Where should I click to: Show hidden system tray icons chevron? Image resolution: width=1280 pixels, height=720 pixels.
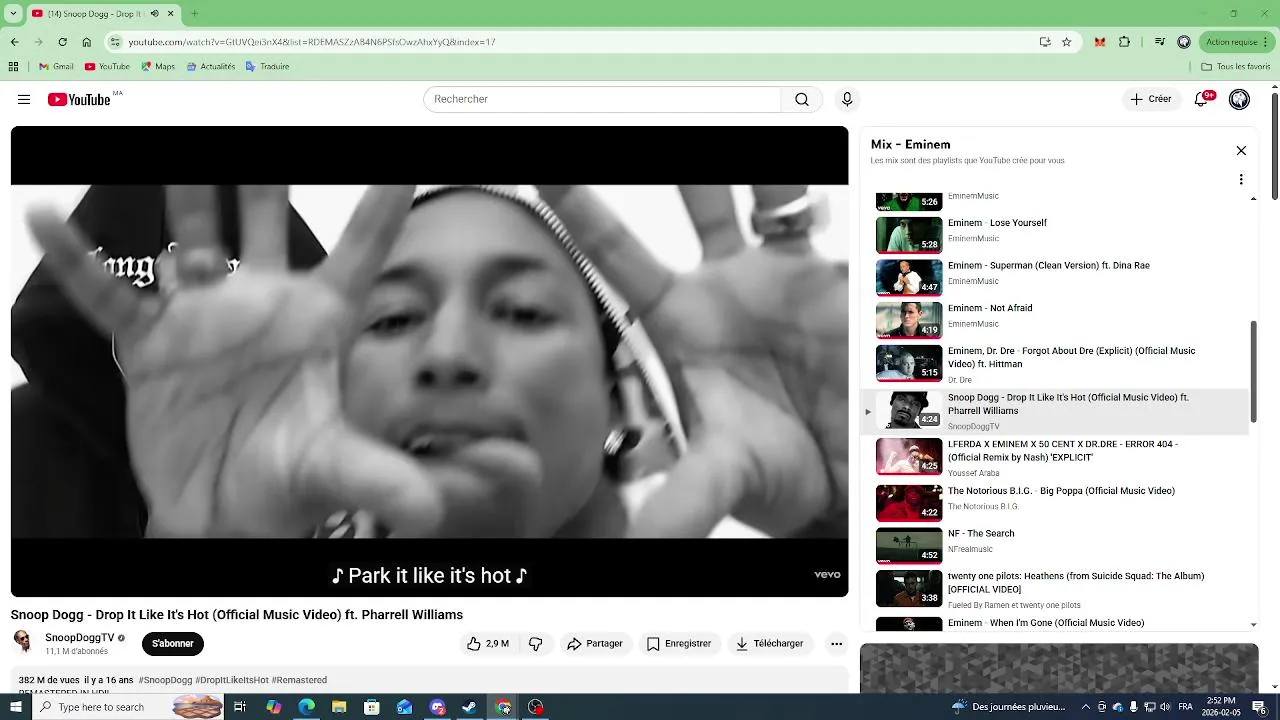(1086, 707)
